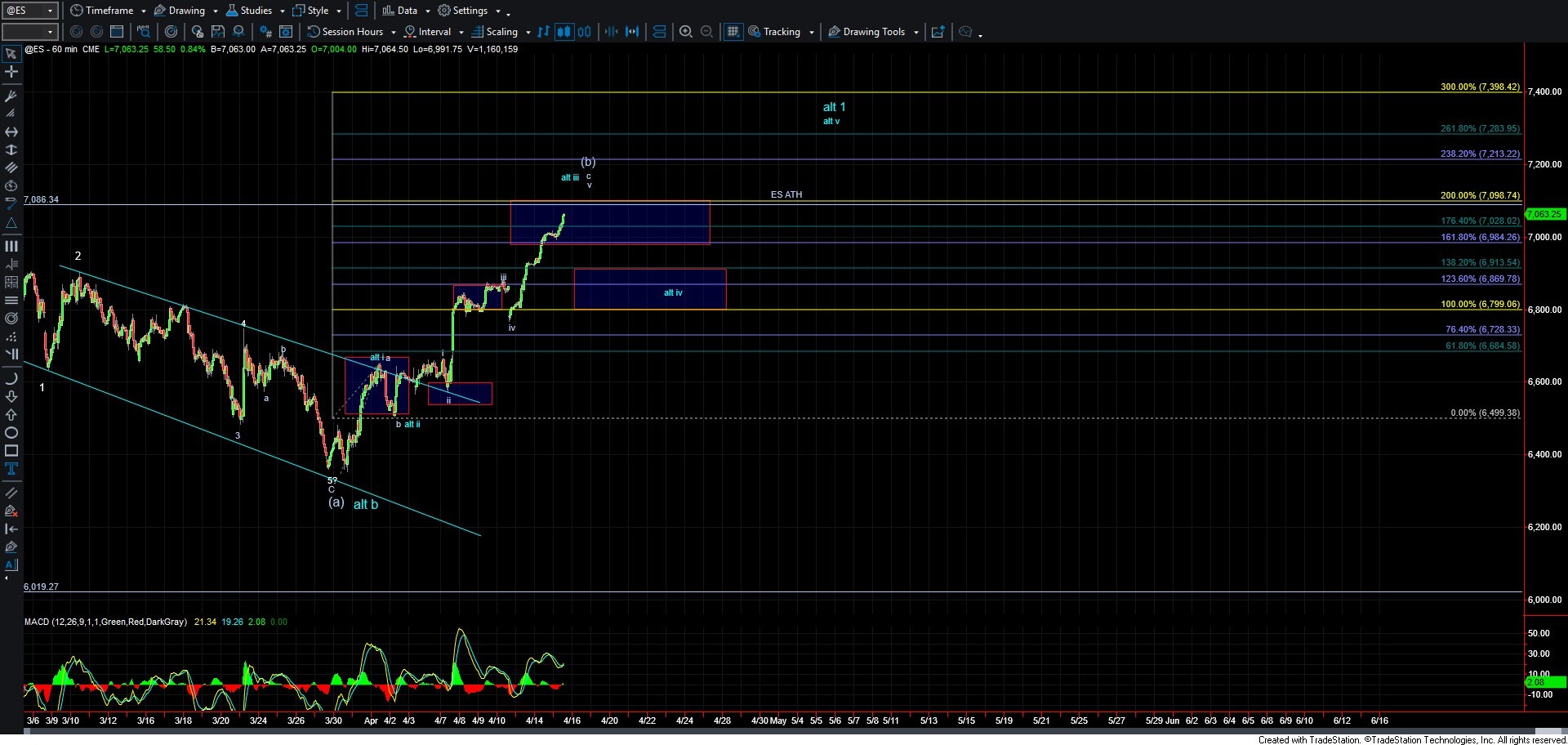Select the crosshair cursor tool

pyautogui.click(x=11, y=72)
